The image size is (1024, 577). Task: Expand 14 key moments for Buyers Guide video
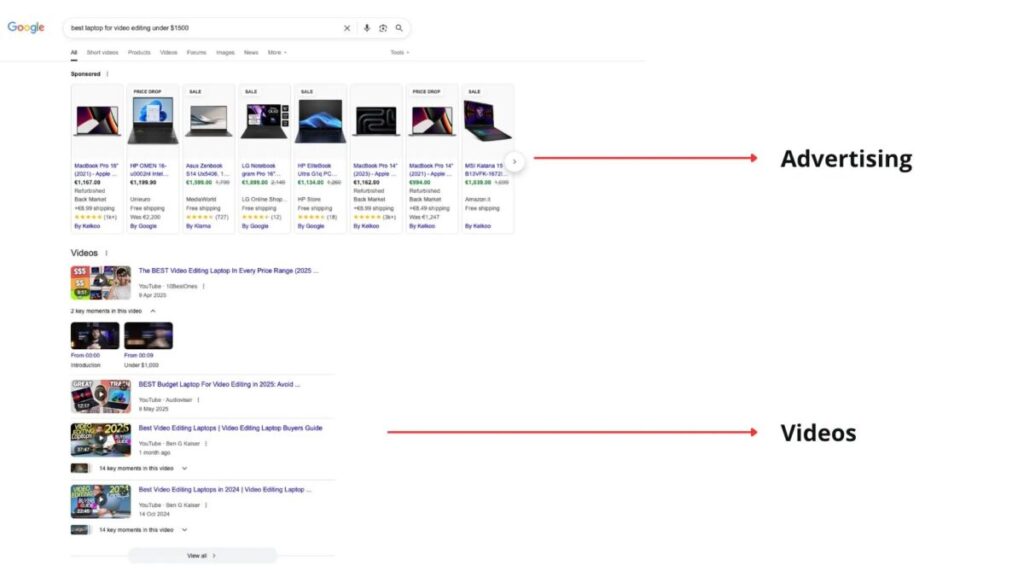tap(184, 468)
